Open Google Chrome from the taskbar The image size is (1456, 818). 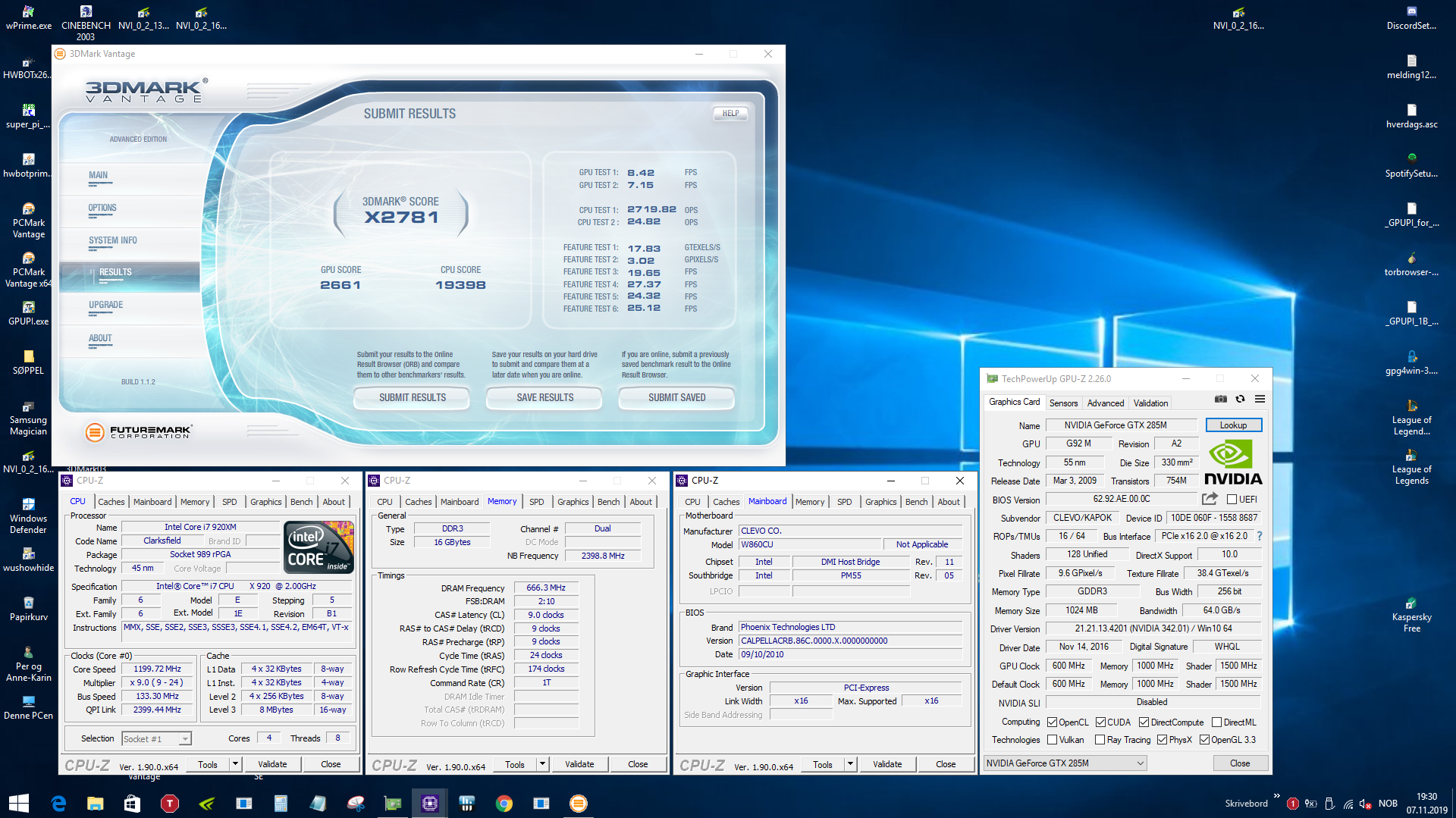tap(504, 803)
